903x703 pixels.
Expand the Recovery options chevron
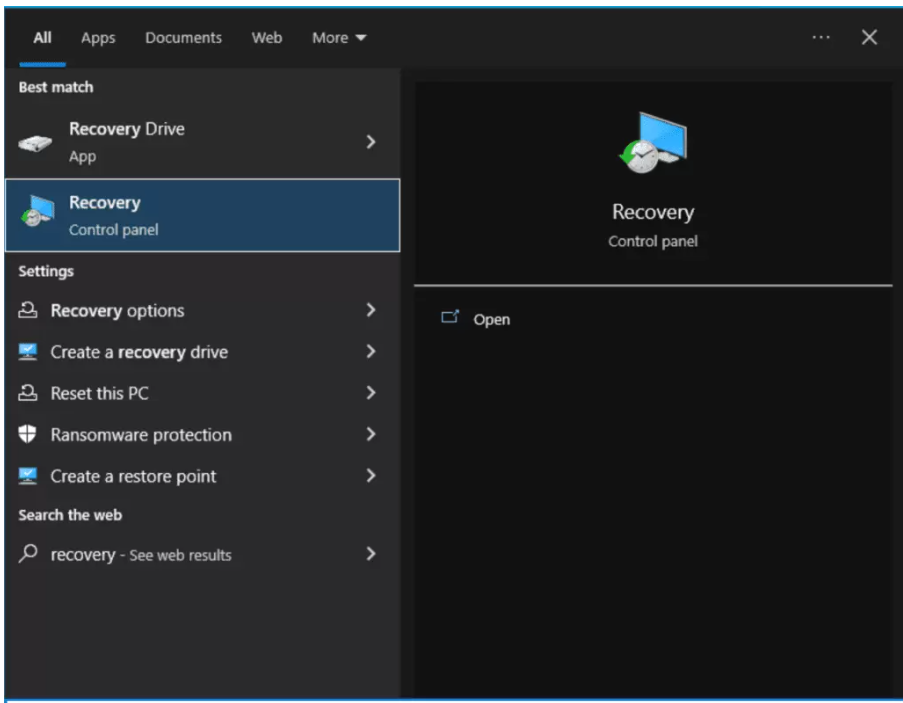[x=371, y=310]
